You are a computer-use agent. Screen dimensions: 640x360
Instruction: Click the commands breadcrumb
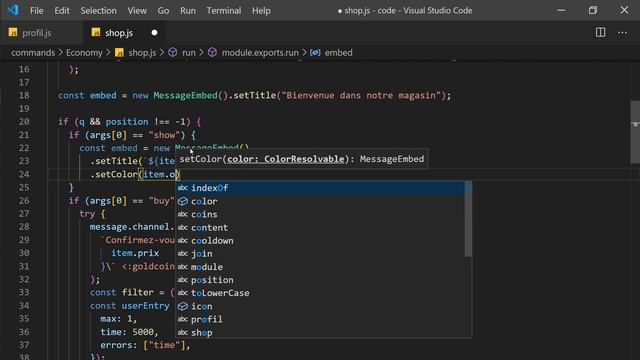tap(33, 53)
